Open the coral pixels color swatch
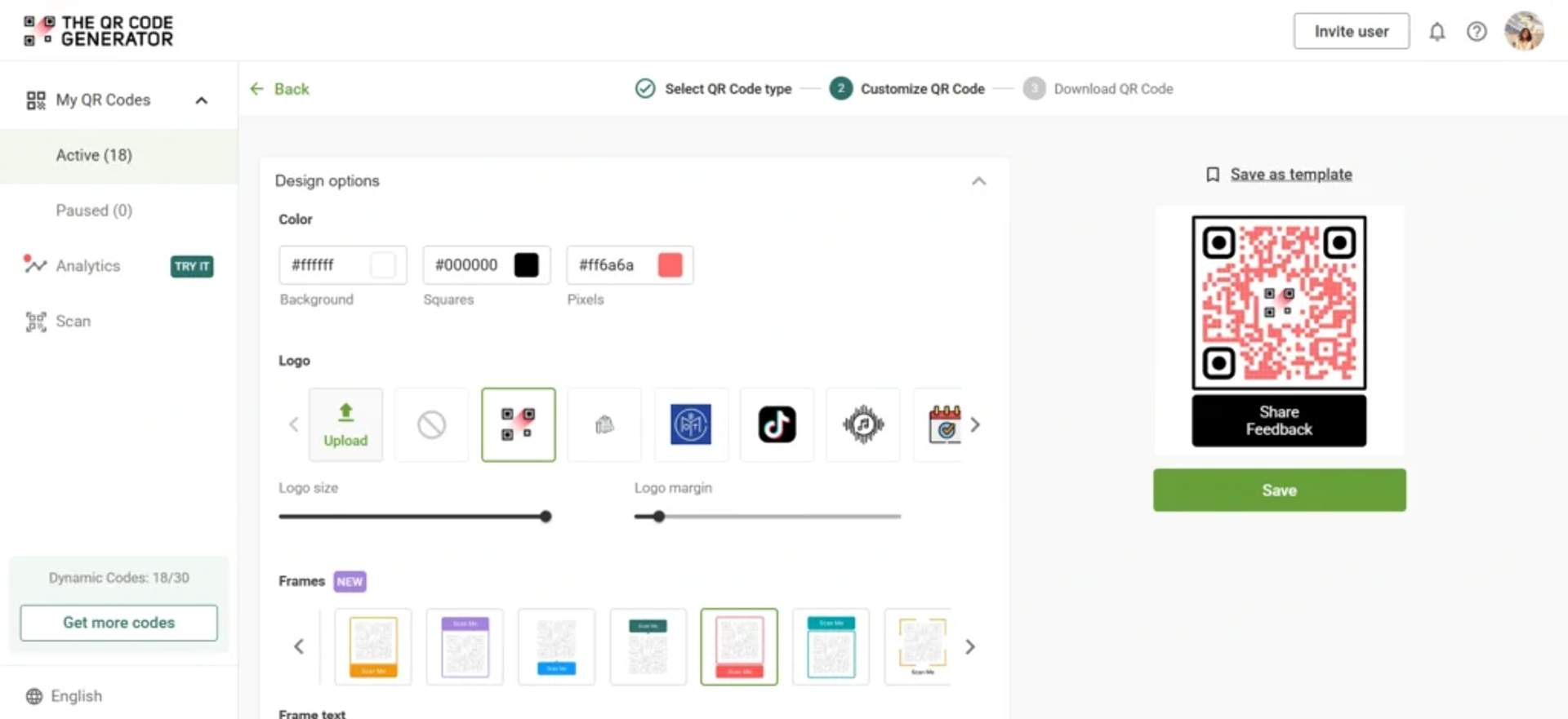Viewport: 1568px width, 719px height. (670, 265)
